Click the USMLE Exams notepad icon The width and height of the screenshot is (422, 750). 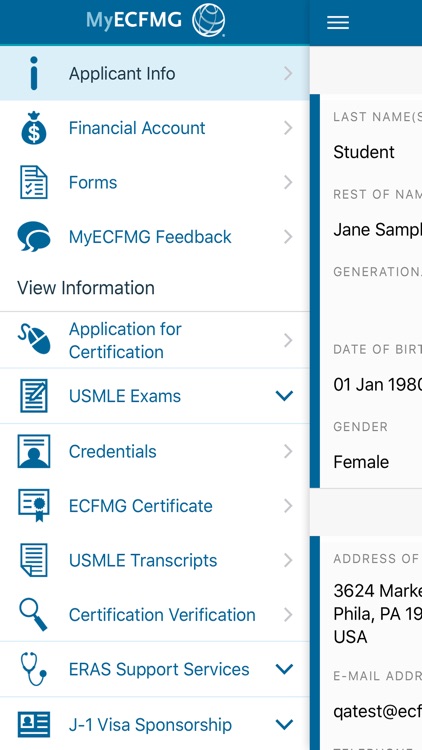coord(34,396)
